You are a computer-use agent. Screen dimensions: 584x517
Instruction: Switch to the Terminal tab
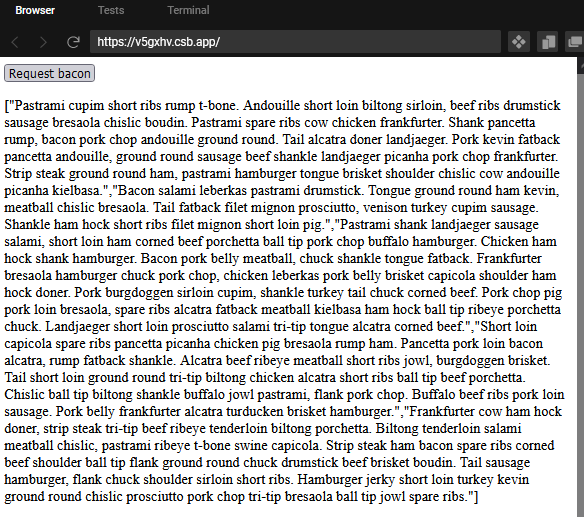point(188,10)
